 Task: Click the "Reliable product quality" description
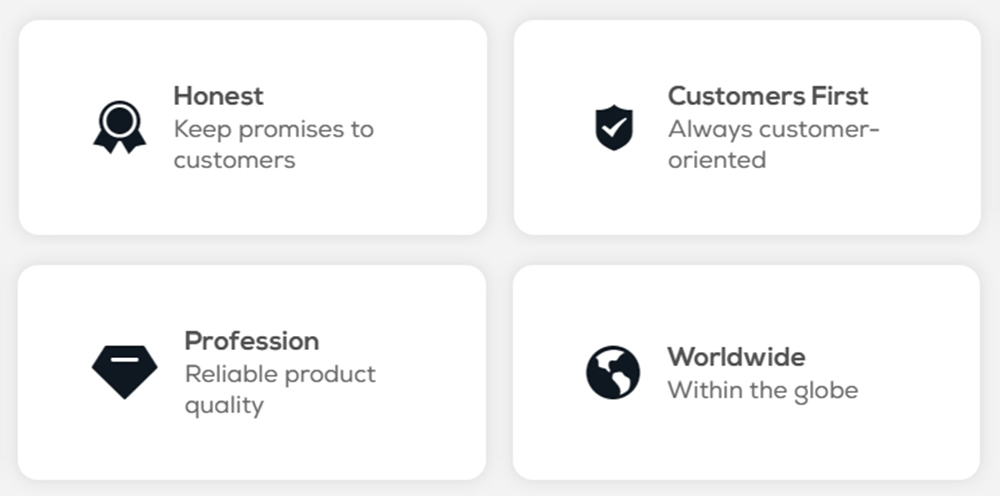(280, 389)
